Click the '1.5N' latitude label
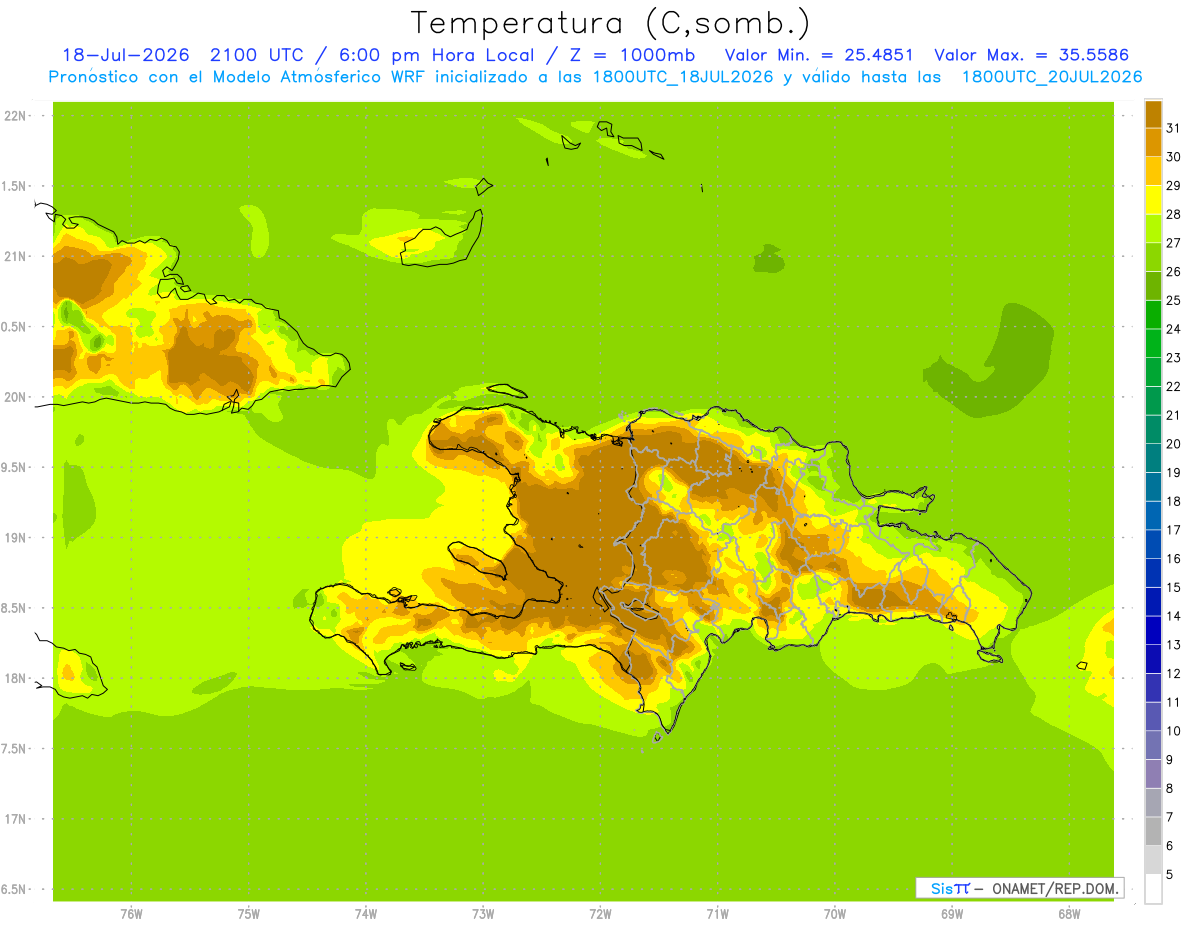This screenshot has width=1200, height=927. tap(15, 186)
